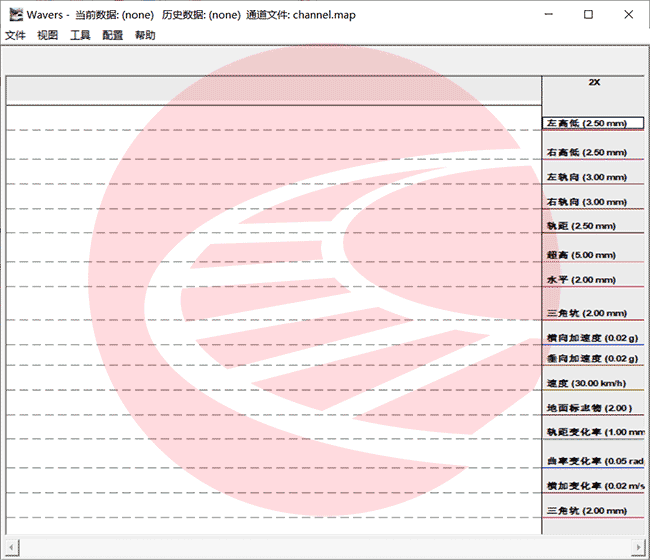Open the 帮助 menu
650x560 pixels.
click(145, 35)
